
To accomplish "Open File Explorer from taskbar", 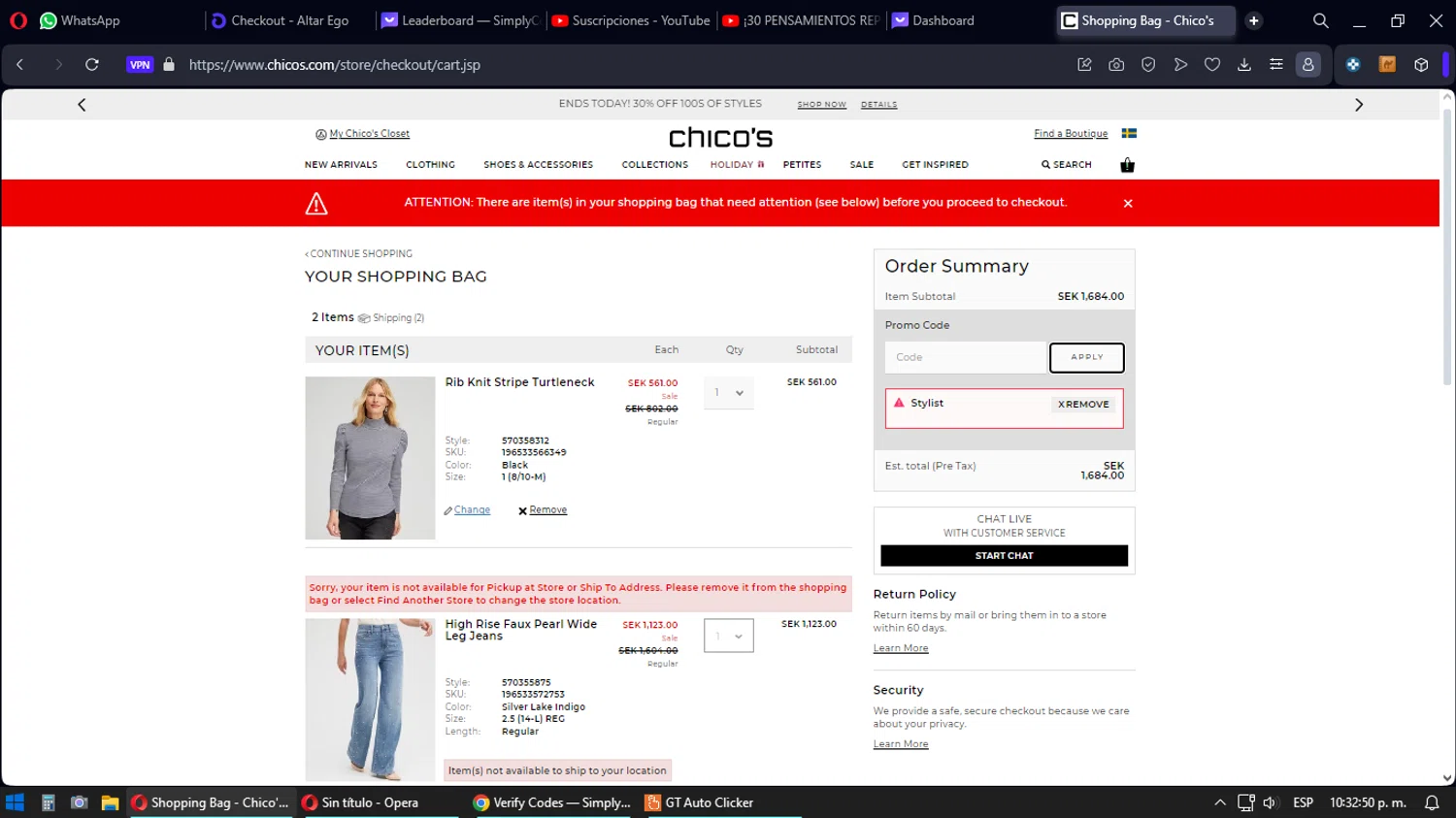I will (x=110, y=802).
